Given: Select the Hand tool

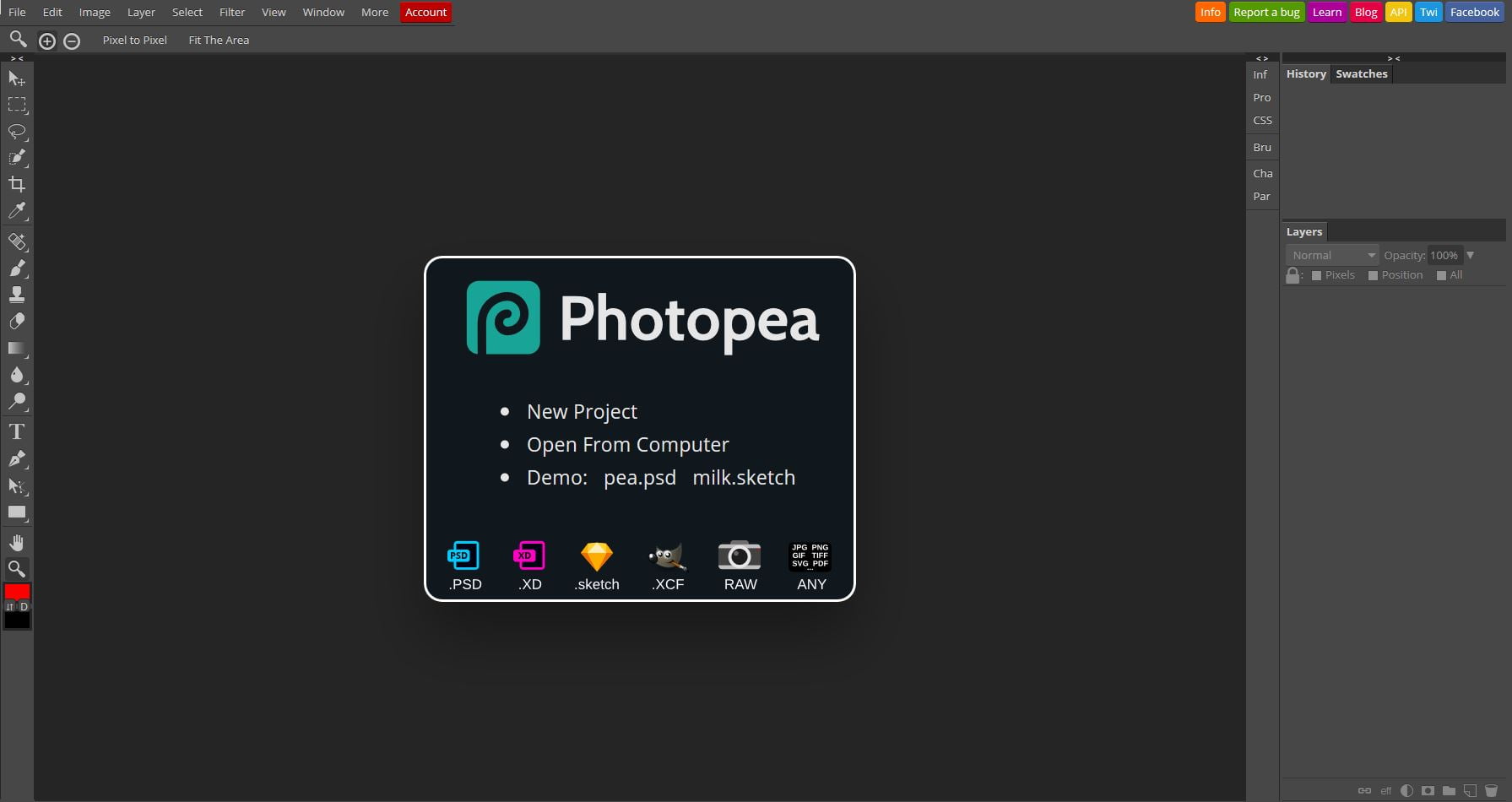Looking at the screenshot, I should click(17, 543).
